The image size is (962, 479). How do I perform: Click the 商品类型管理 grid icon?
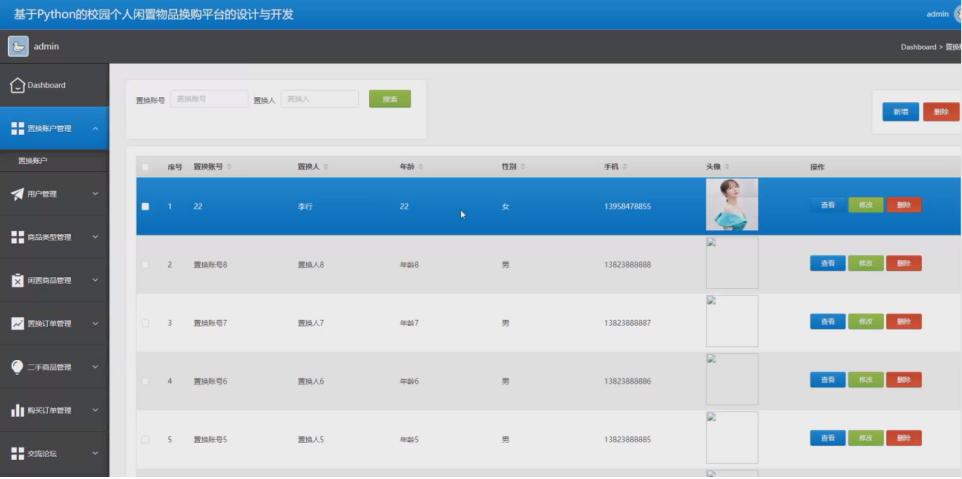click(x=17, y=237)
